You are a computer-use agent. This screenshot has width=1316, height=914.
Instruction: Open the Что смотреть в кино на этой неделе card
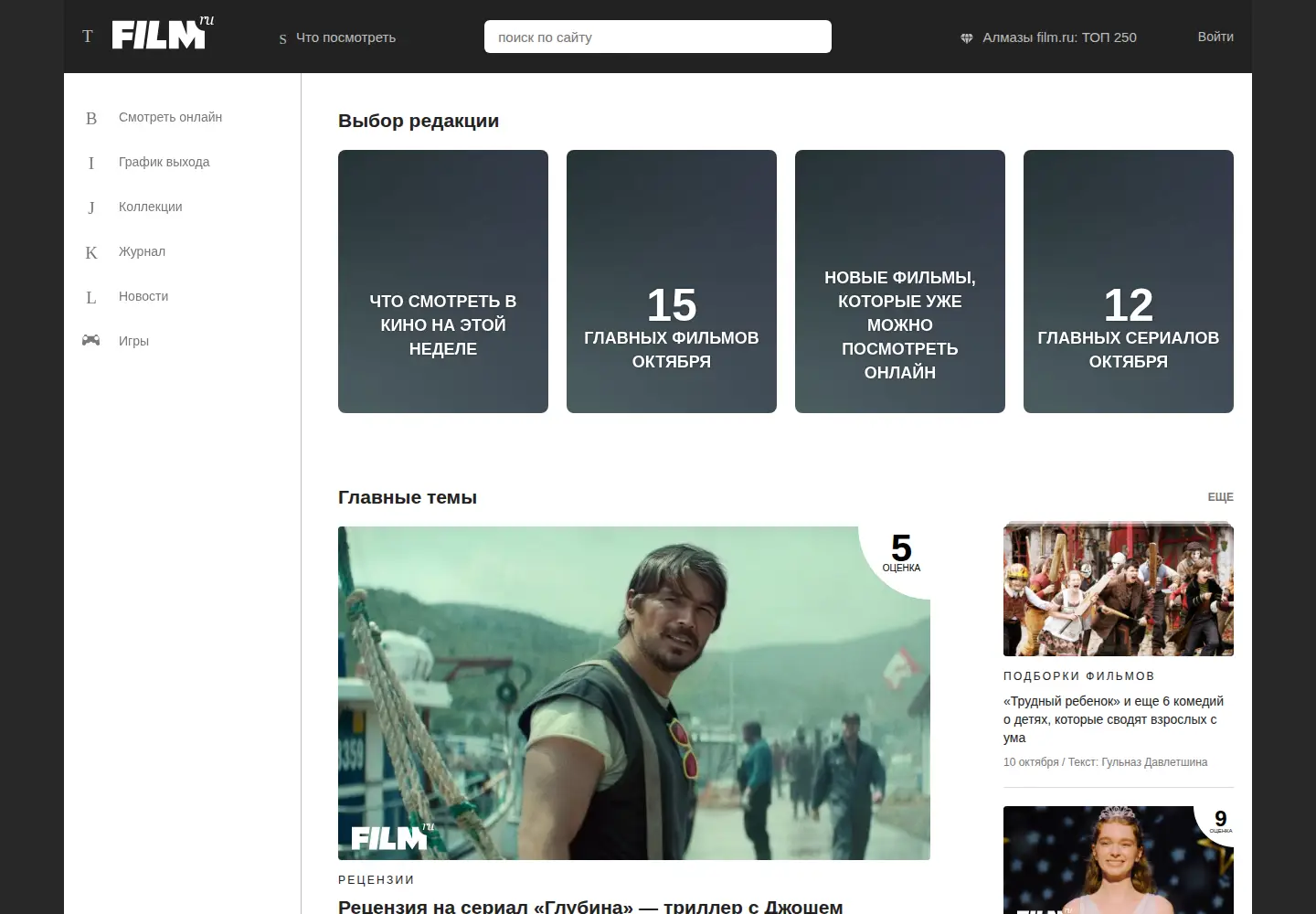pyautogui.click(x=443, y=282)
